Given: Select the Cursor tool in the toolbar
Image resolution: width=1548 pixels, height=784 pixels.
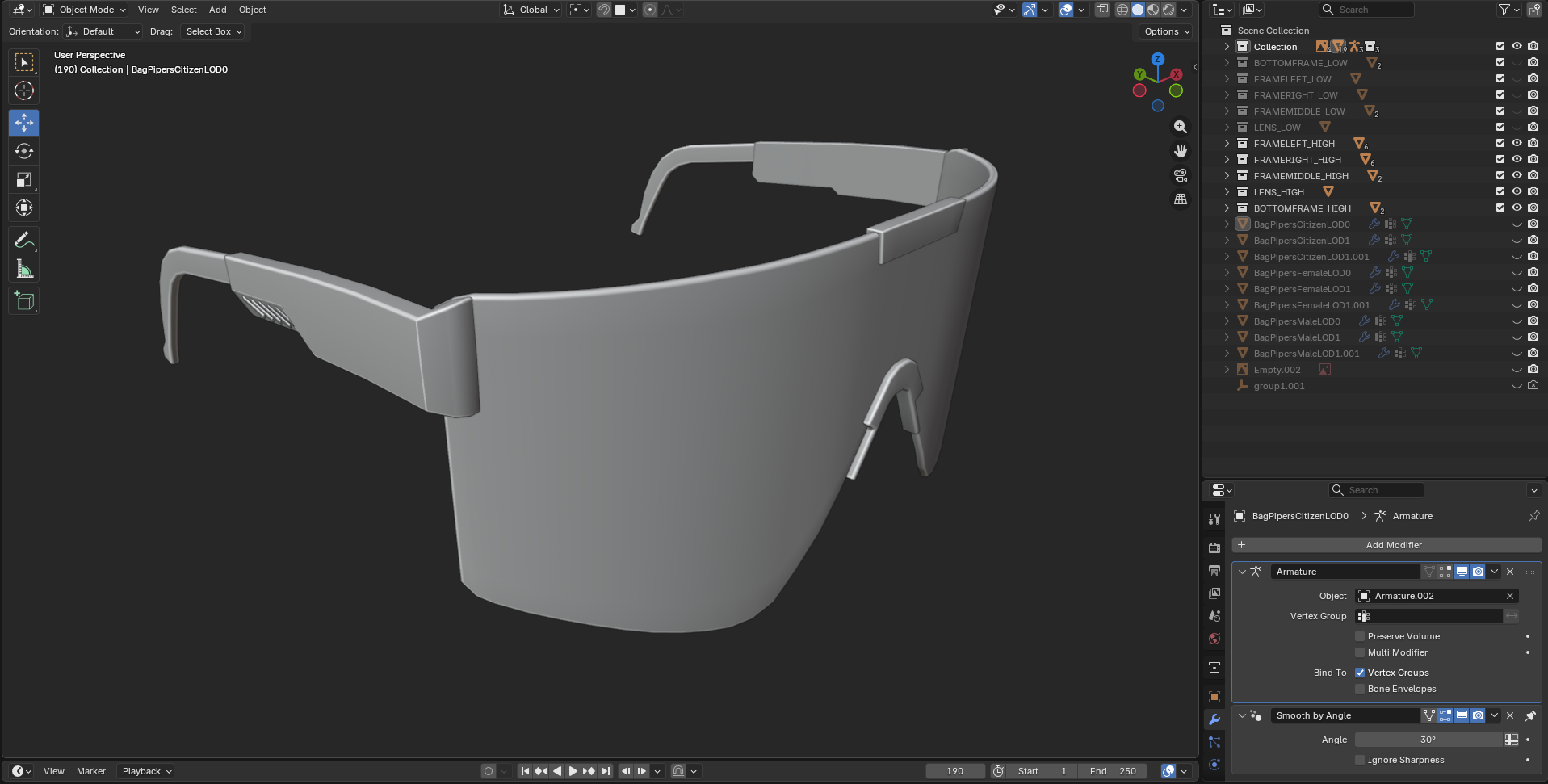Looking at the screenshot, I should (24, 90).
